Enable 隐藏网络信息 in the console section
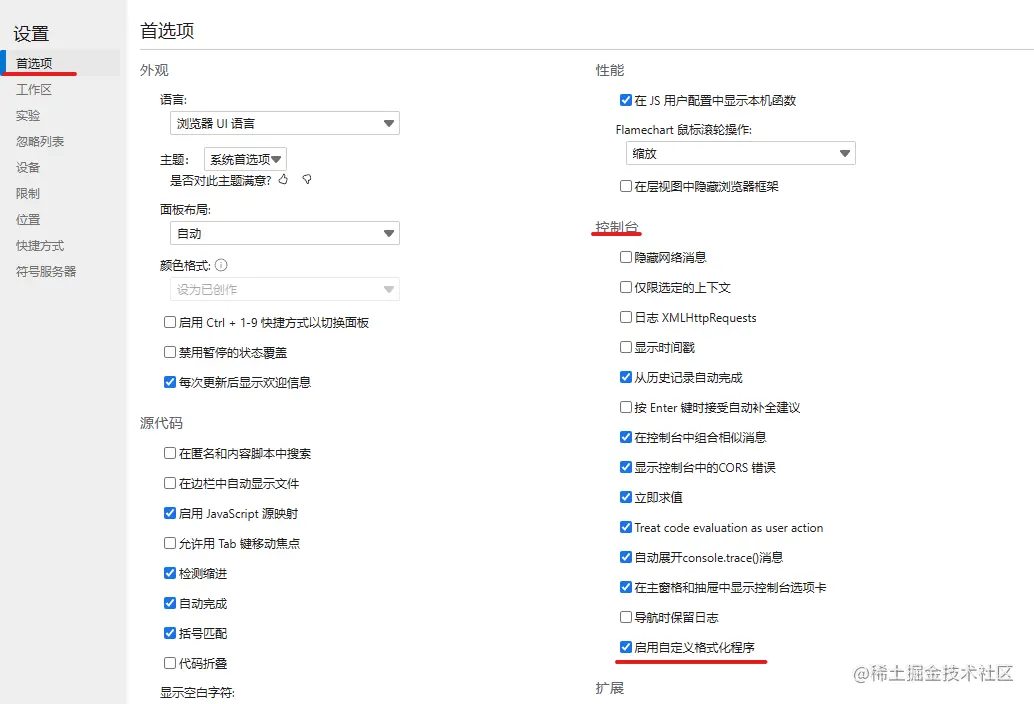The height and width of the screenshot is (704, 1034). tap(626, 256)
